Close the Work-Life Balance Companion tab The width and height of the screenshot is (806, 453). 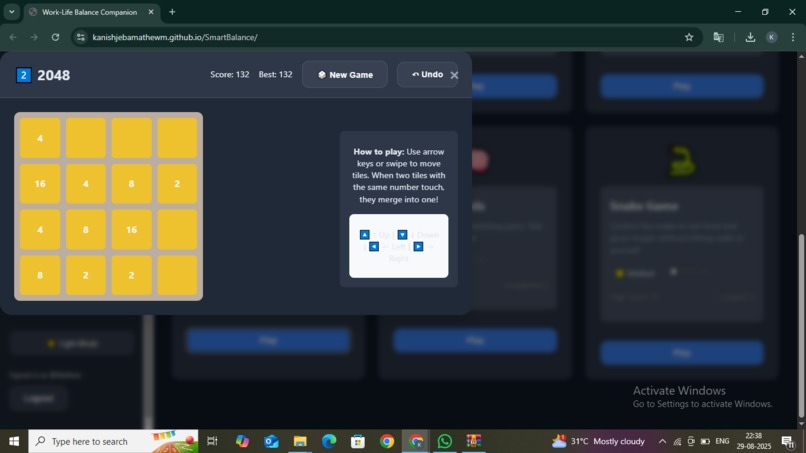151,12
